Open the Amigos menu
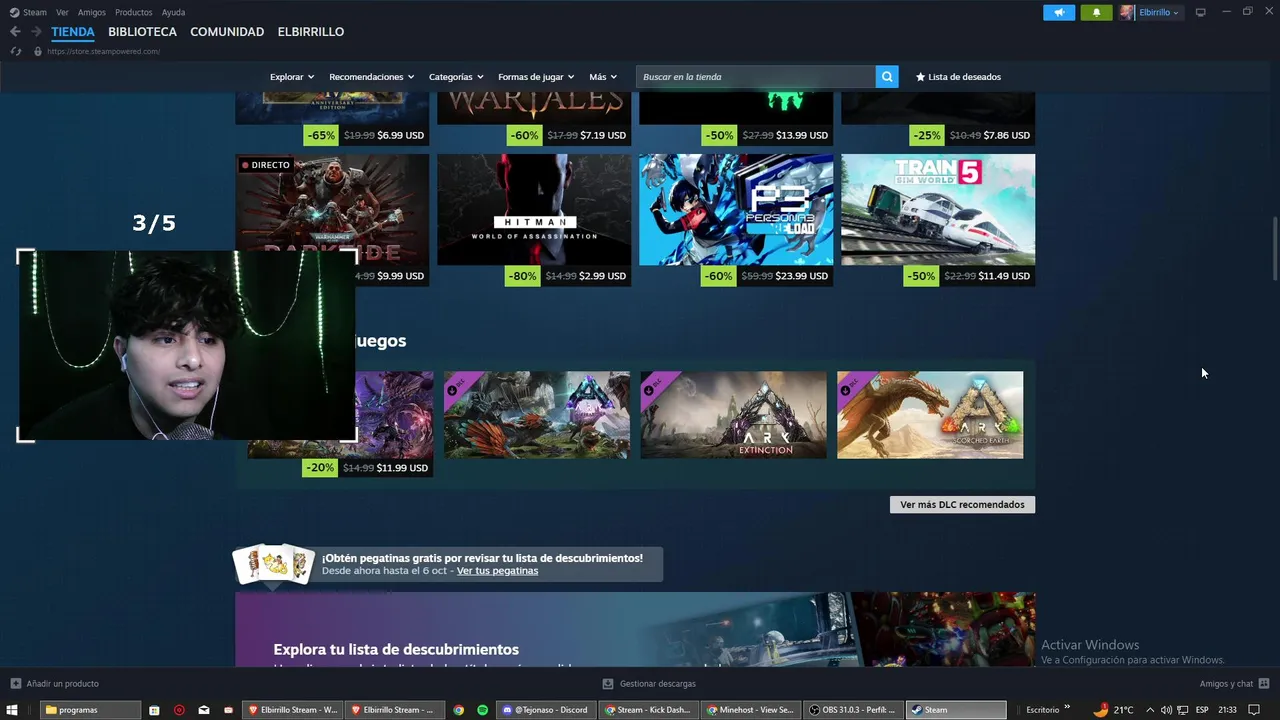Screen dimensions: 1280x720 [x=92, y=12]
